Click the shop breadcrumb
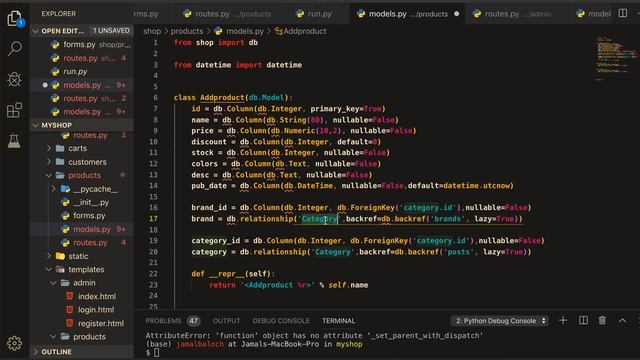Image resolution: width=640 pixels, height=360 pixels. click(152, 31)
